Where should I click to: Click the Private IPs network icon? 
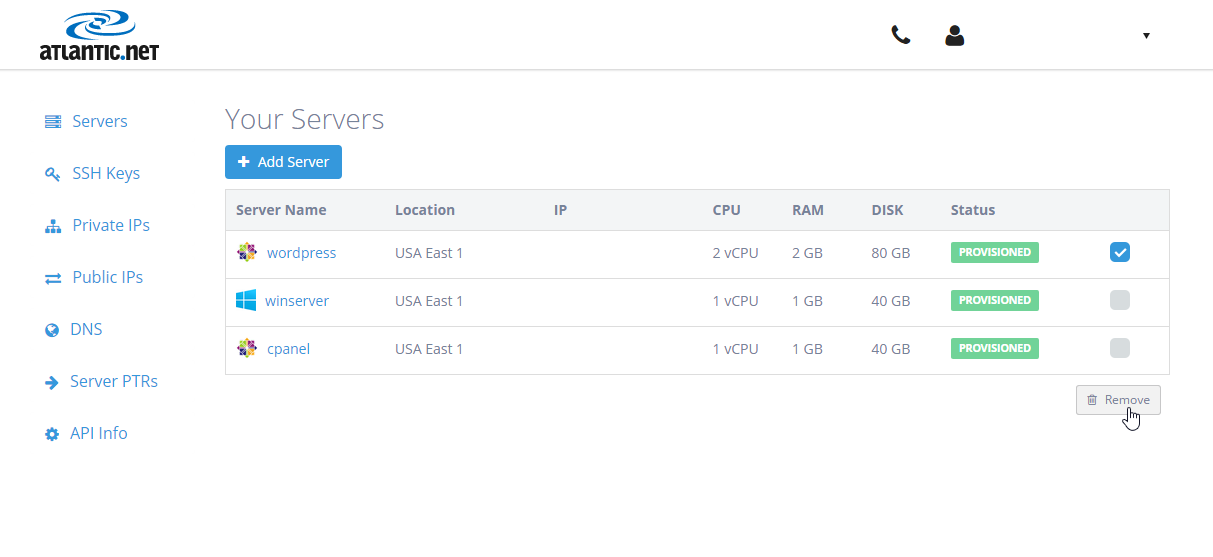tap(53, 226)
